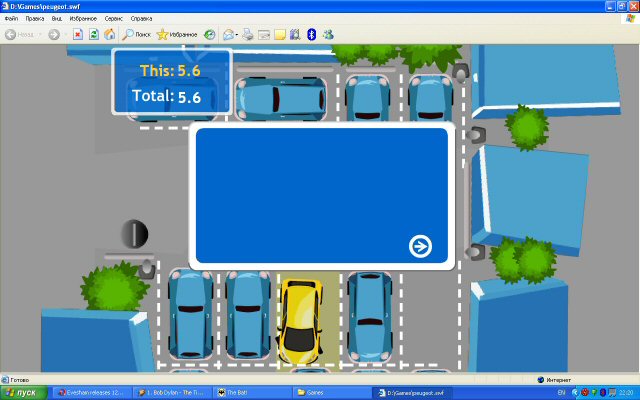Switch to The Bat! taskbar button
The width and height of the screenshot is (640, 400).
click(x=253, y=393)
